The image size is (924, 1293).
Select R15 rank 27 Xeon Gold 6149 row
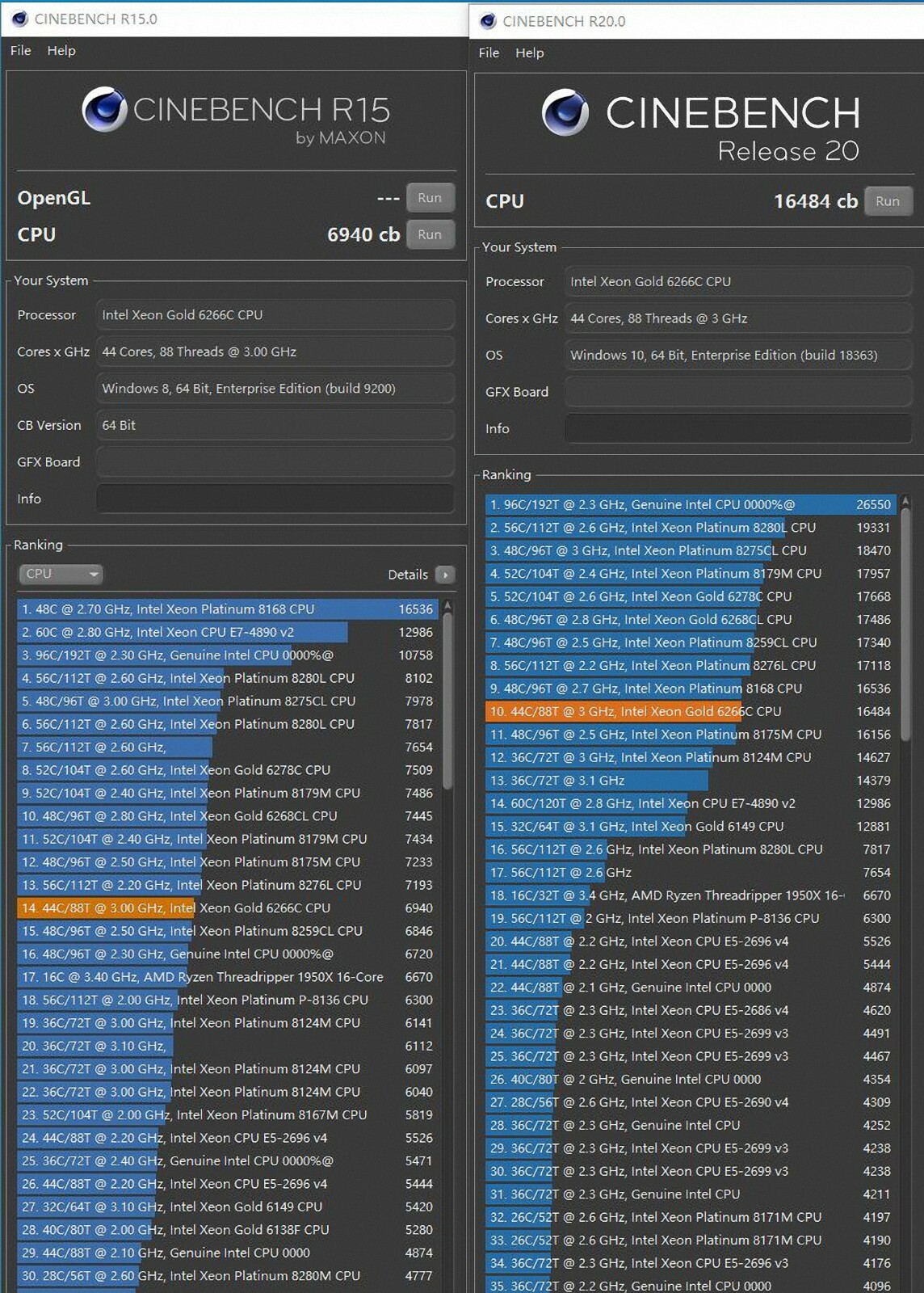(x=228, y=1207)
